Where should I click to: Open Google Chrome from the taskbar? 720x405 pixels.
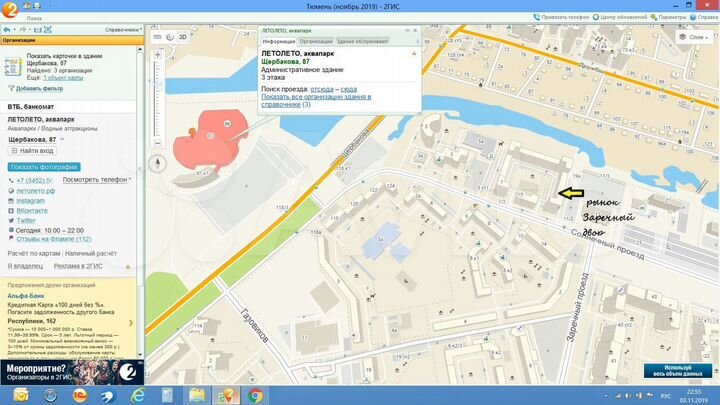(x=256, y=394)
